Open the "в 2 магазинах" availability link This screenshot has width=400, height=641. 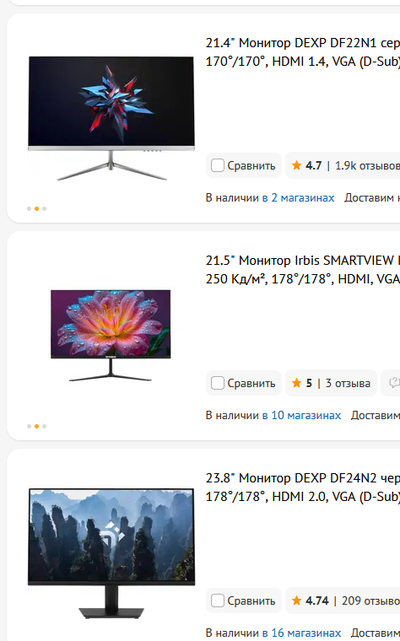298,198
